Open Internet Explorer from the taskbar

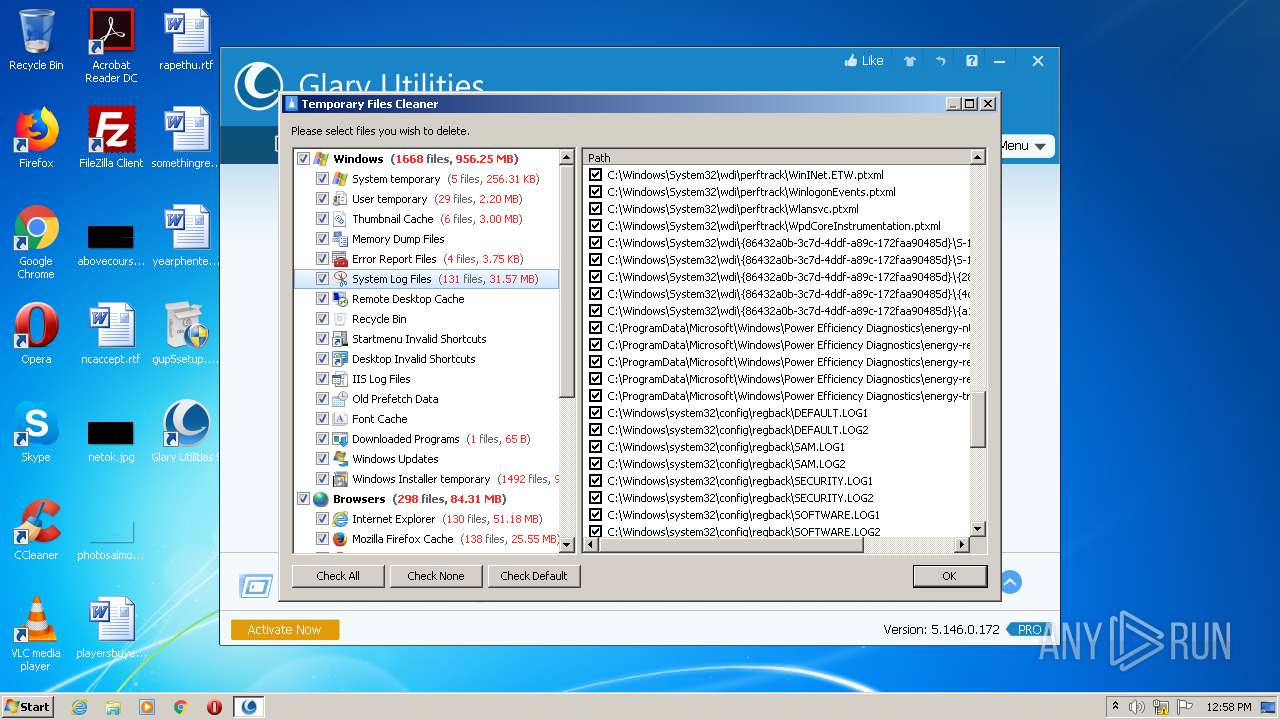pyautogui.click(x=79, y=707)
